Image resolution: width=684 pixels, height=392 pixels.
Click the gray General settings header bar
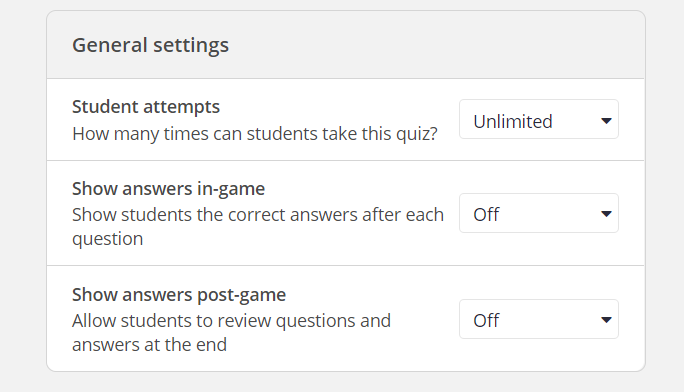point(345,45)
